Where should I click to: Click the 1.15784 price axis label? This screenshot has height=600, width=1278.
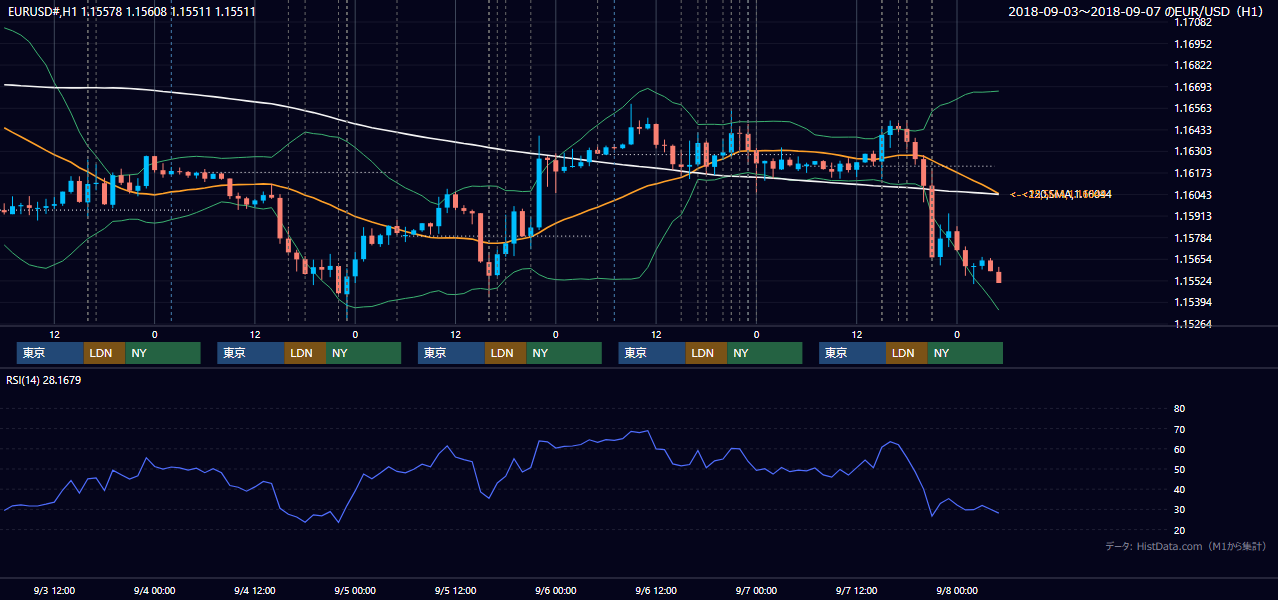point(1193,238)
